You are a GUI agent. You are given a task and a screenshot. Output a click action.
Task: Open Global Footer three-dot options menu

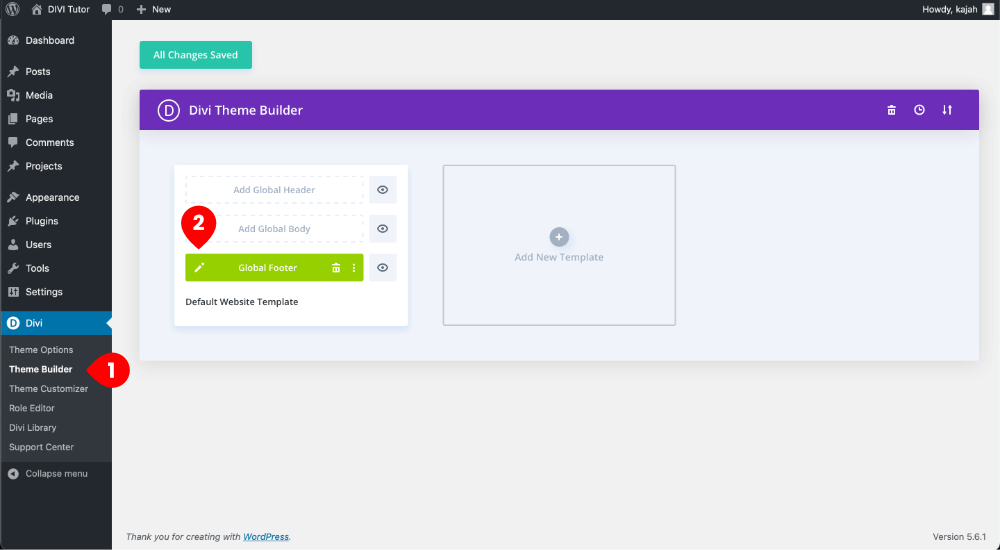[x=354, y=268]
